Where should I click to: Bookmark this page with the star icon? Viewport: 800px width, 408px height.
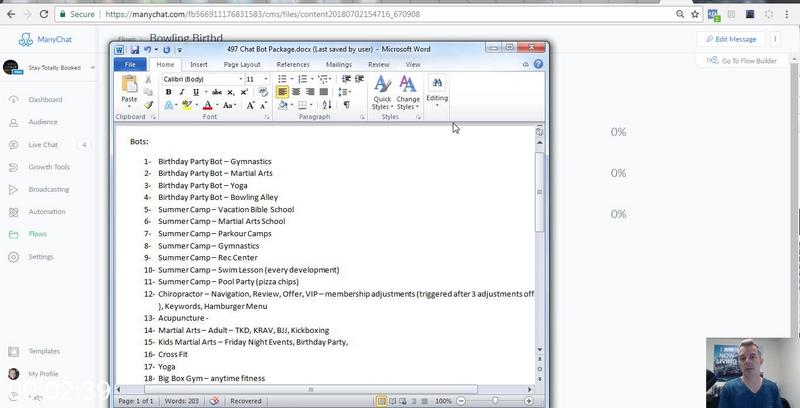695,14
